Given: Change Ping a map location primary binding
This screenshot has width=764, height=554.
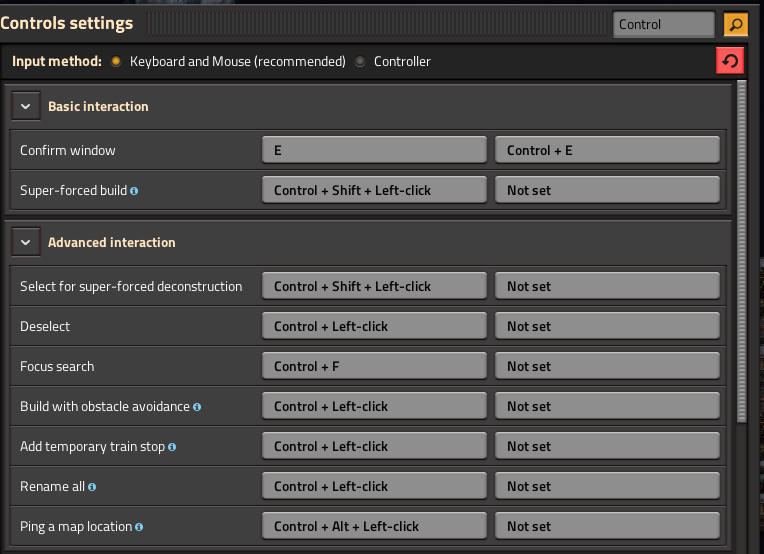Looking at the screenshot, I should point(374,526).
